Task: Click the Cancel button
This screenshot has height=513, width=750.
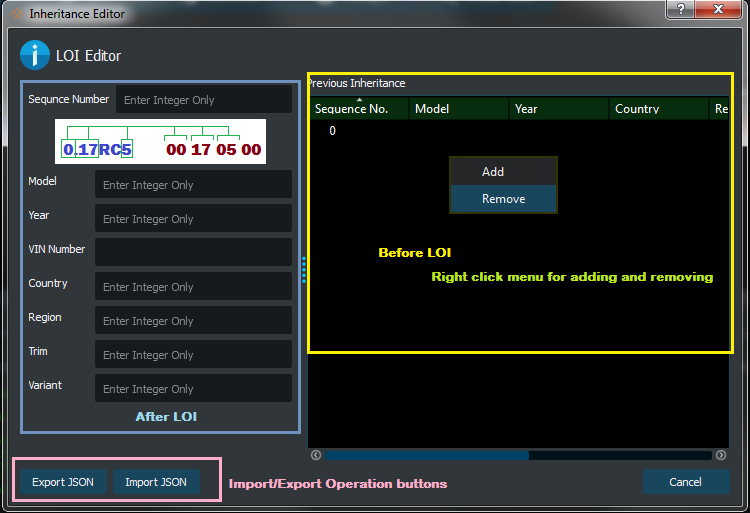Action: [x=685, y=481]
